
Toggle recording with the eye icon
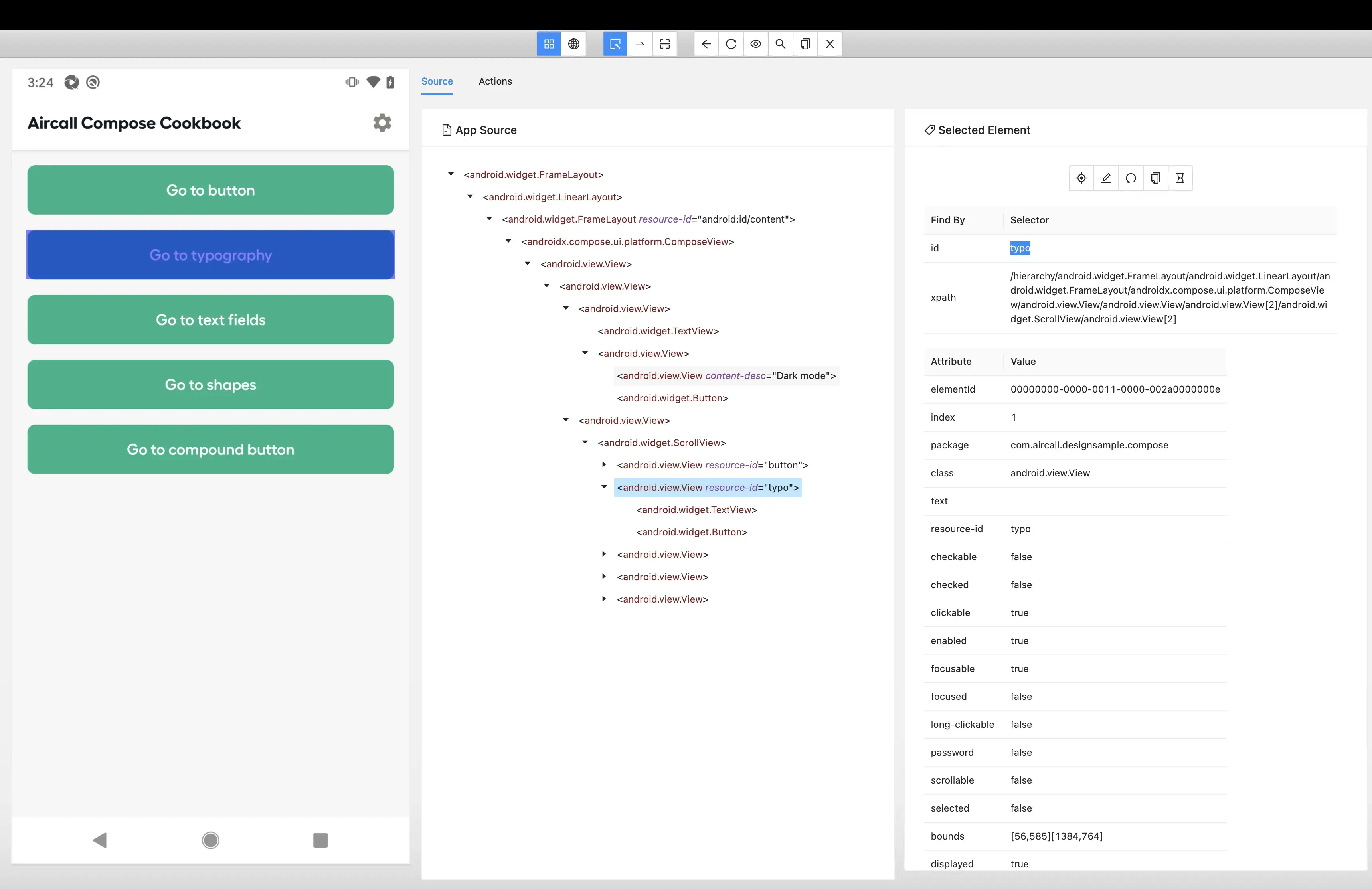(756, 44)
